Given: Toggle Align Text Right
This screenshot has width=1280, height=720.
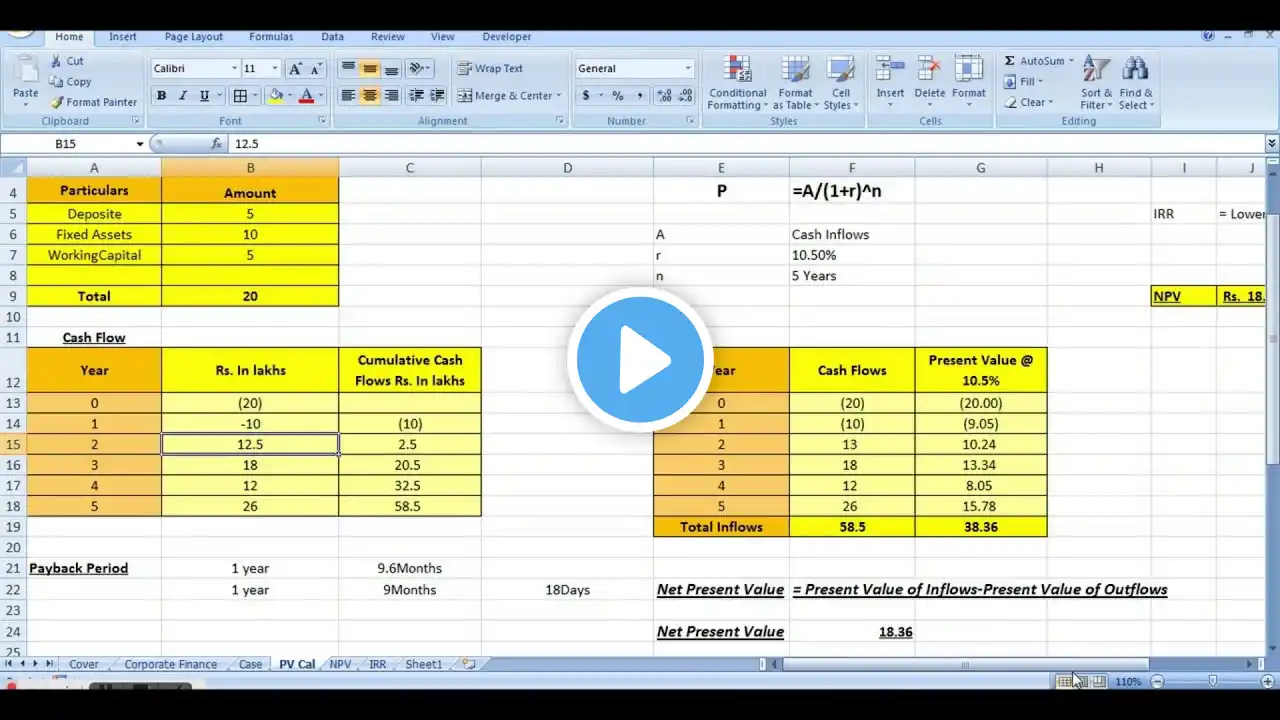Looking at the screenshot, I should click(x=392, y=96).
